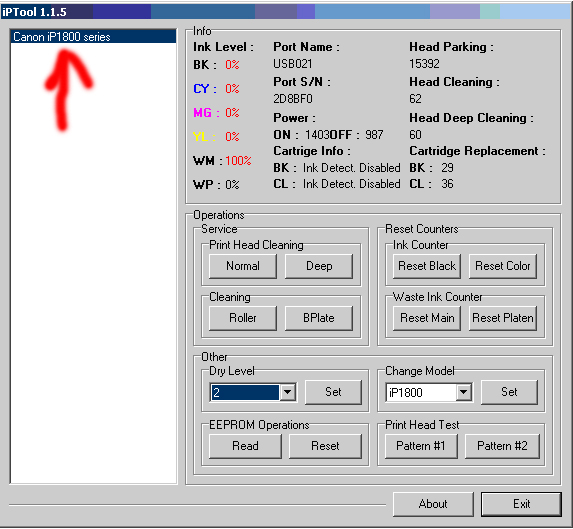
Task: Open the Dry Level dropdown arrow
Action: click(288, 392)
